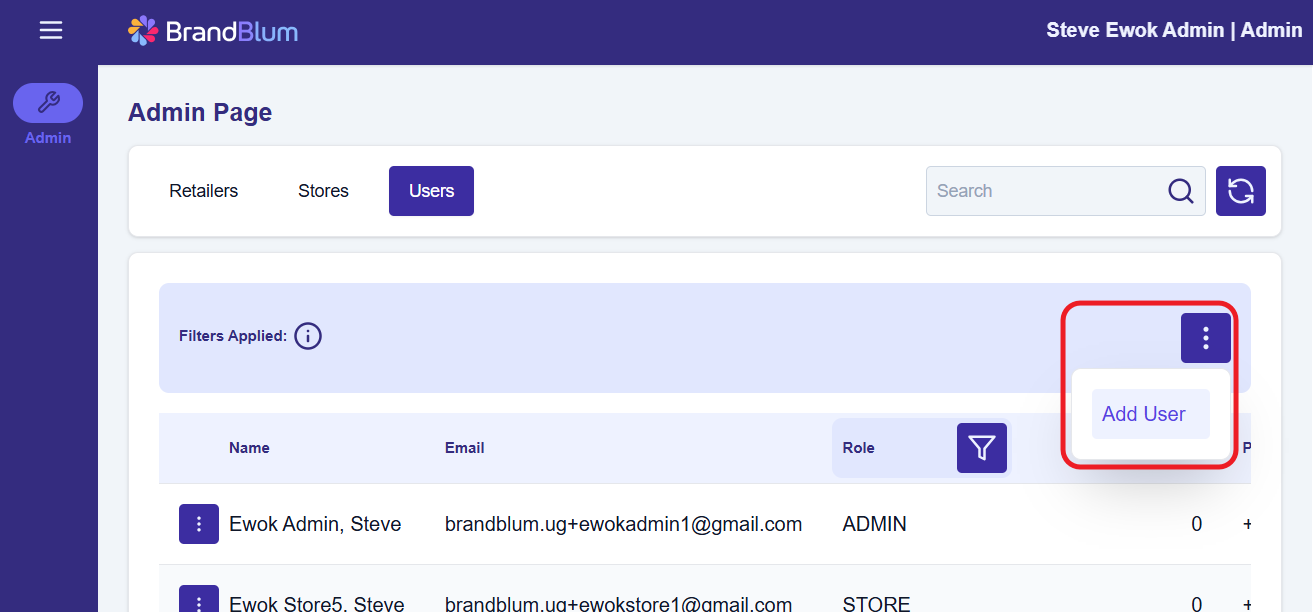Click the Admin sidebar label

[48, 138]
